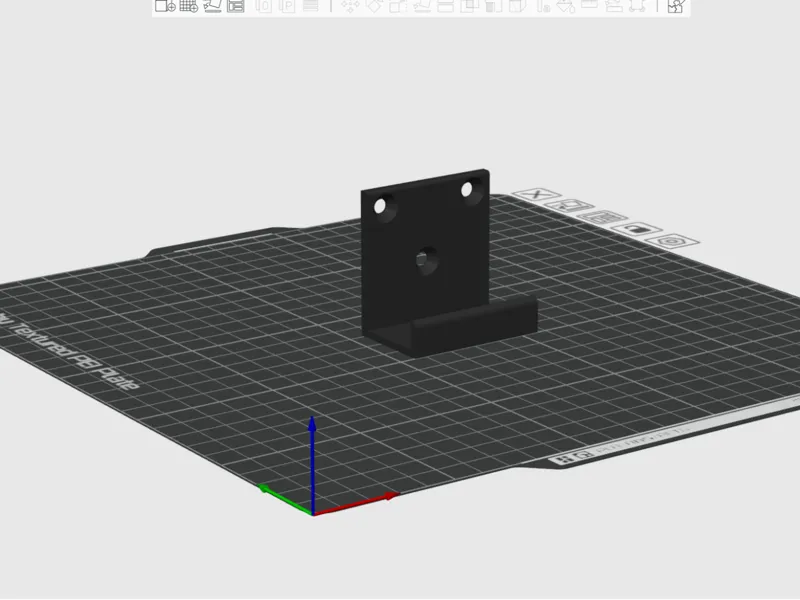Screen dimensions: 800x600
Task: Select the Scale tool in toolbar
Action: 398,6
